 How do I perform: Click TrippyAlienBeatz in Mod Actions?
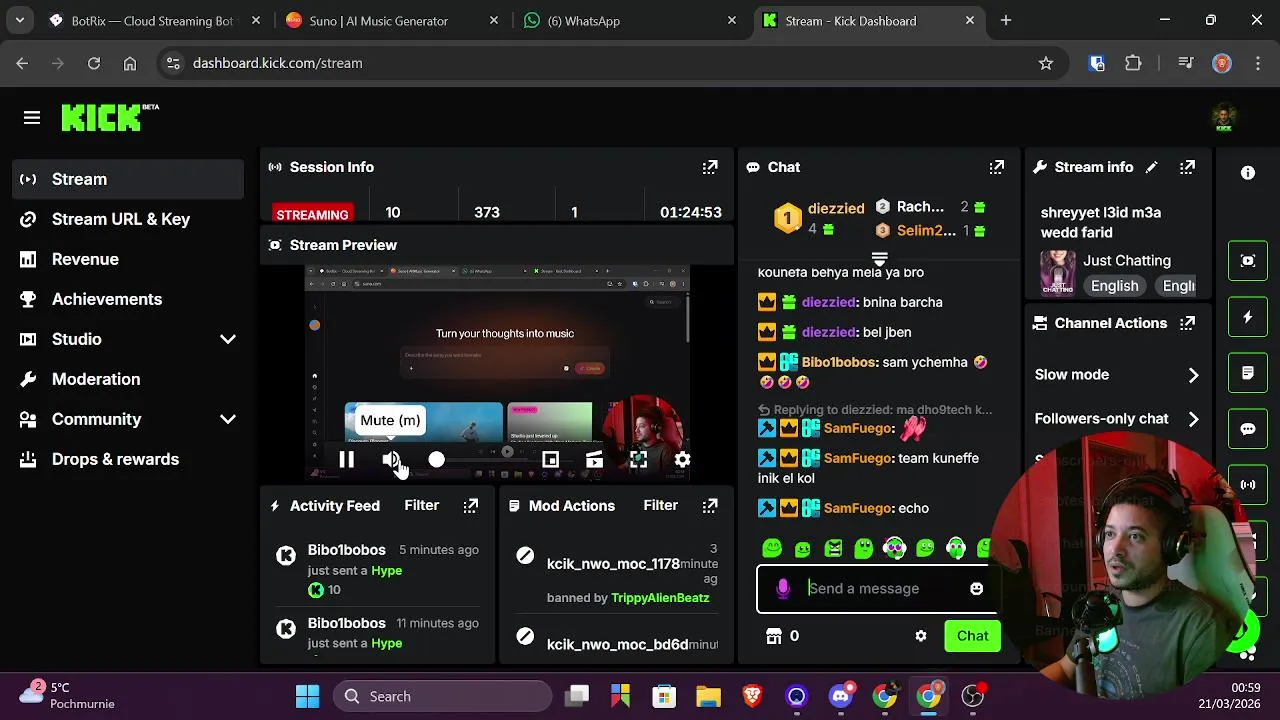pos(660,598)
